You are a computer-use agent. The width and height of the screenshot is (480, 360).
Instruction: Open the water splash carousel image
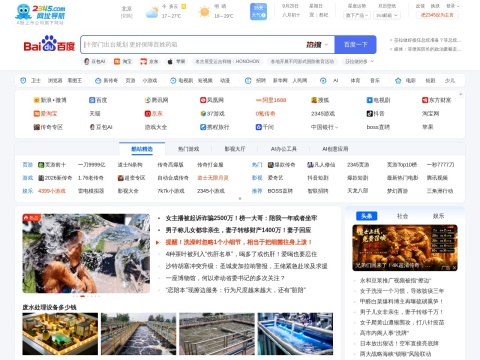click(86, 253)
